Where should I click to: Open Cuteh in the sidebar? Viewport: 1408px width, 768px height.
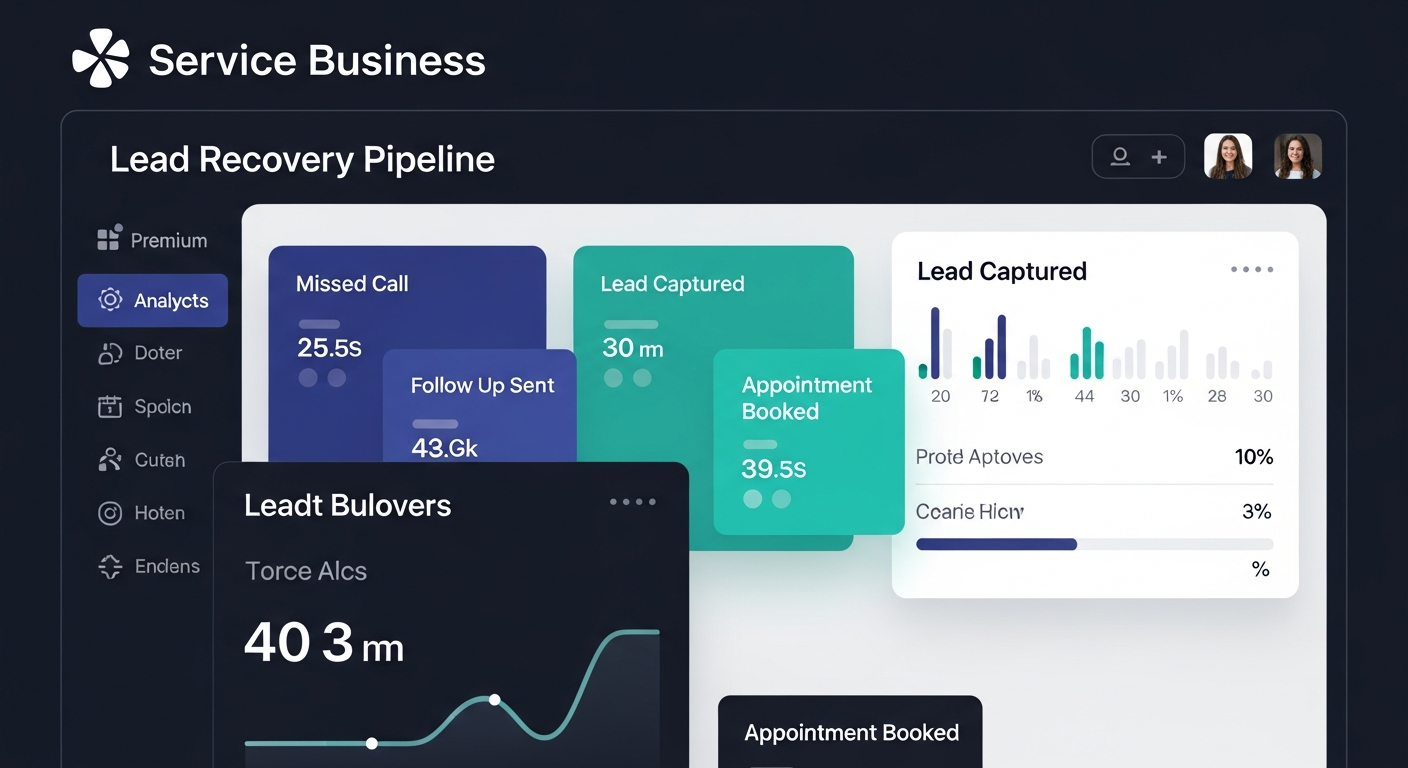pos(142,460)
